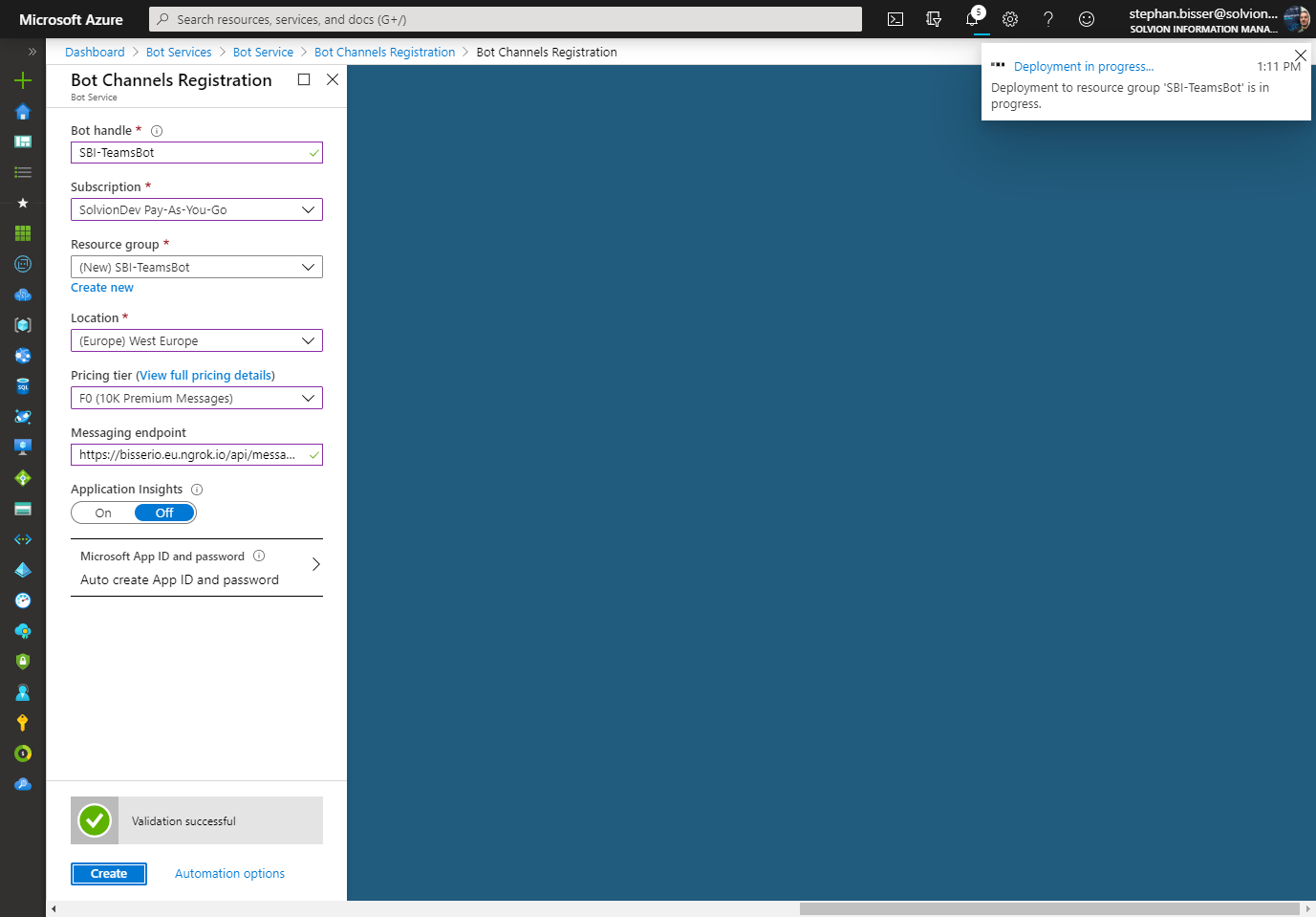This screenshot has width=1316, height=917.
Task: Open the Azure Cosmos DB icon
Action: click(x=23, y=417)
